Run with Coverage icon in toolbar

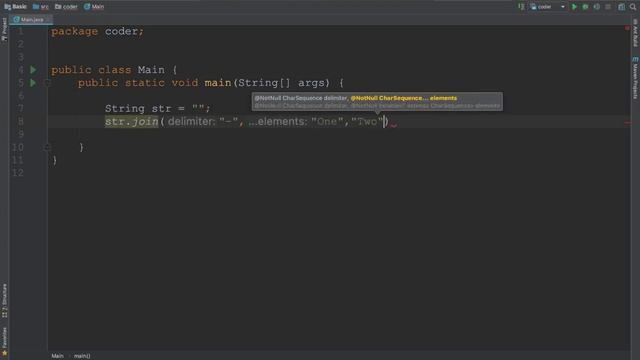(597, 7)
